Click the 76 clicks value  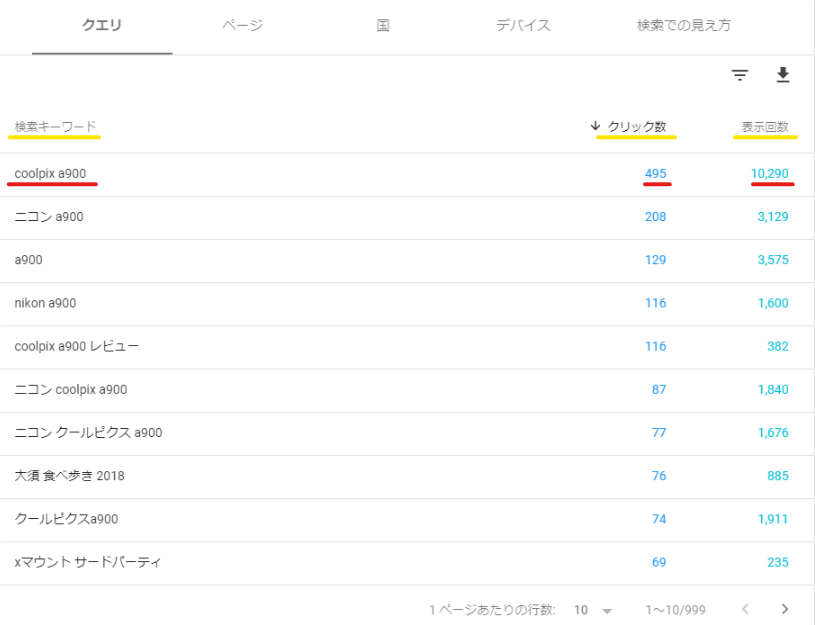(659, 476)
